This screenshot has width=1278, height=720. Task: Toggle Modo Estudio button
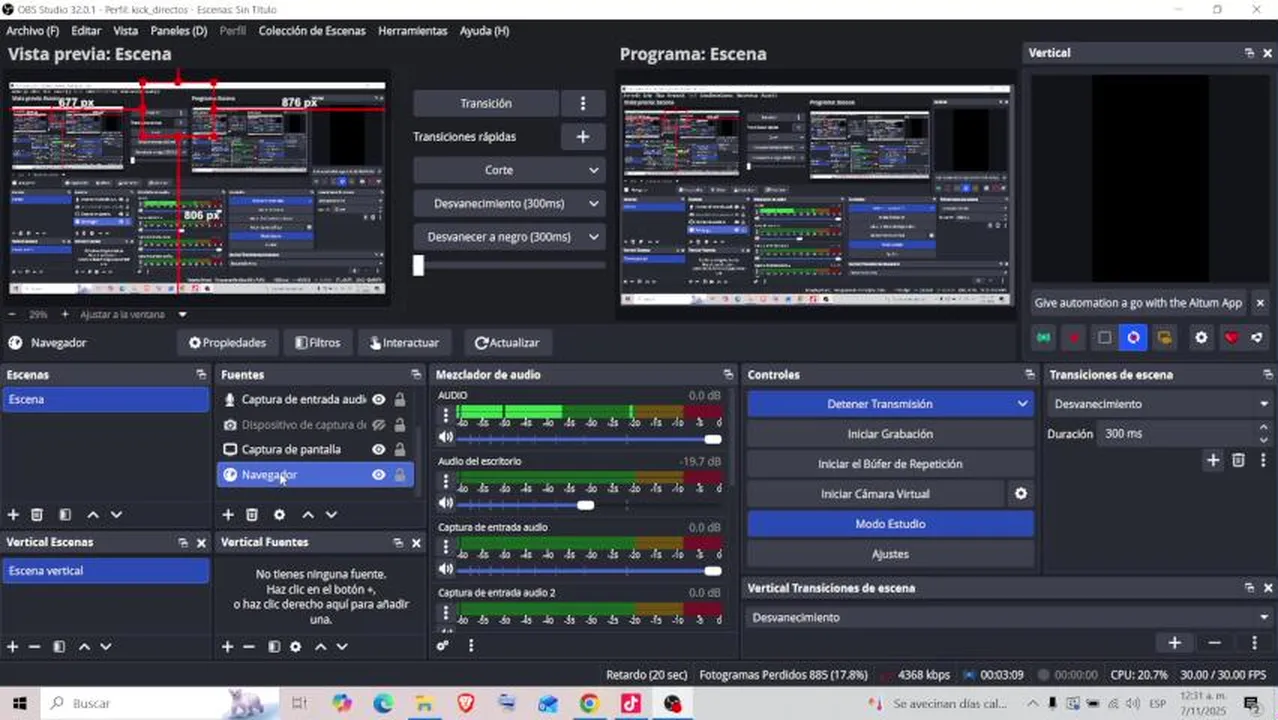(x=890, y=524)
